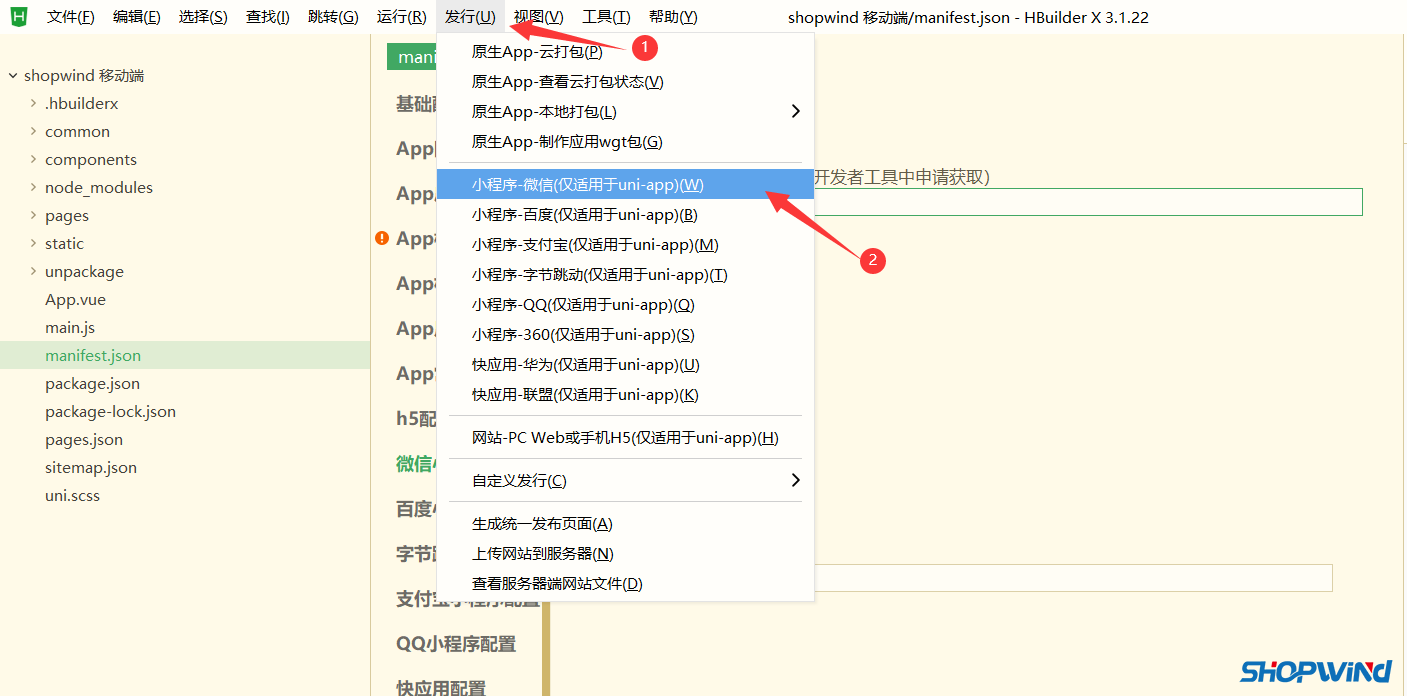This screenshot has height=696, width=1407.
Task: Open the 自定义发行(C) menu entry
Action: 626,481
